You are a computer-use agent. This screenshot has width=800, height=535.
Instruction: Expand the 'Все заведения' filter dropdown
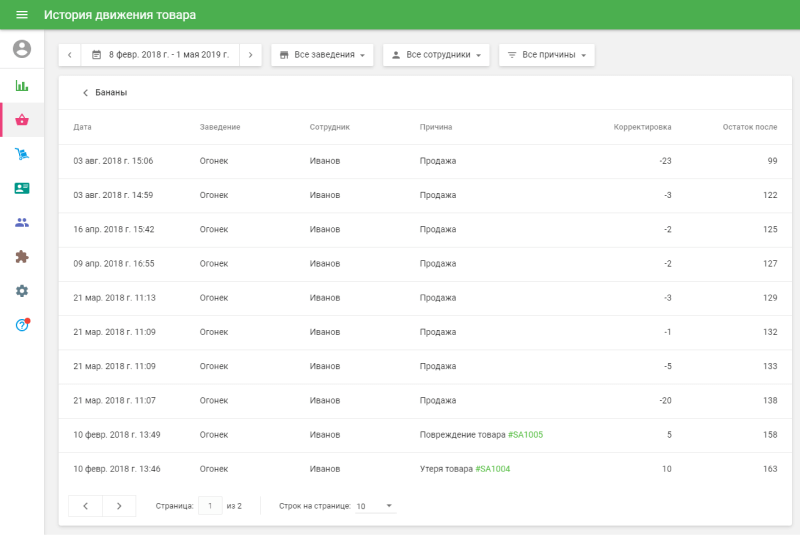coord(322,55)
